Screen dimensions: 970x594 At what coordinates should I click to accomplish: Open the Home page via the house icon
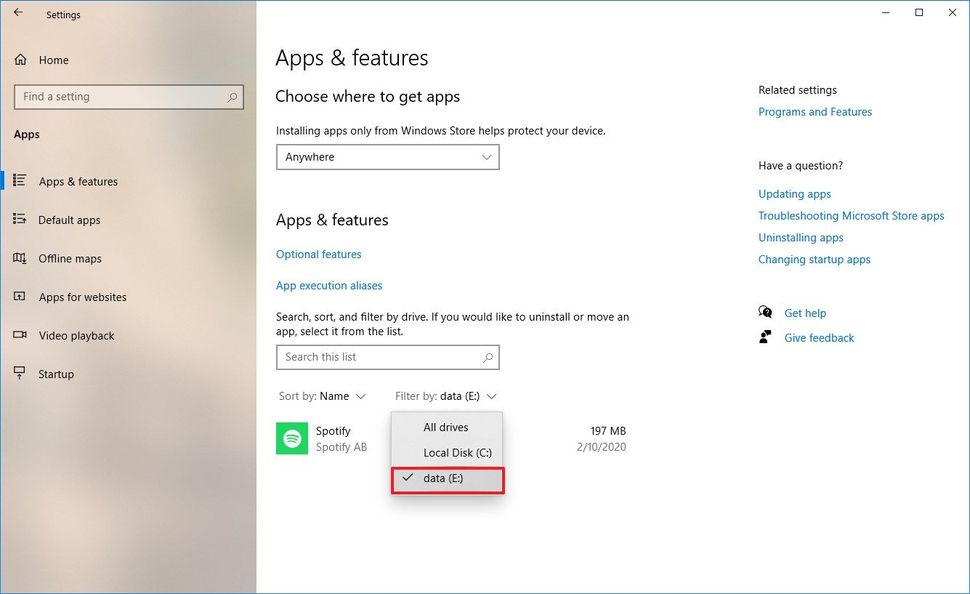(20, 60)
